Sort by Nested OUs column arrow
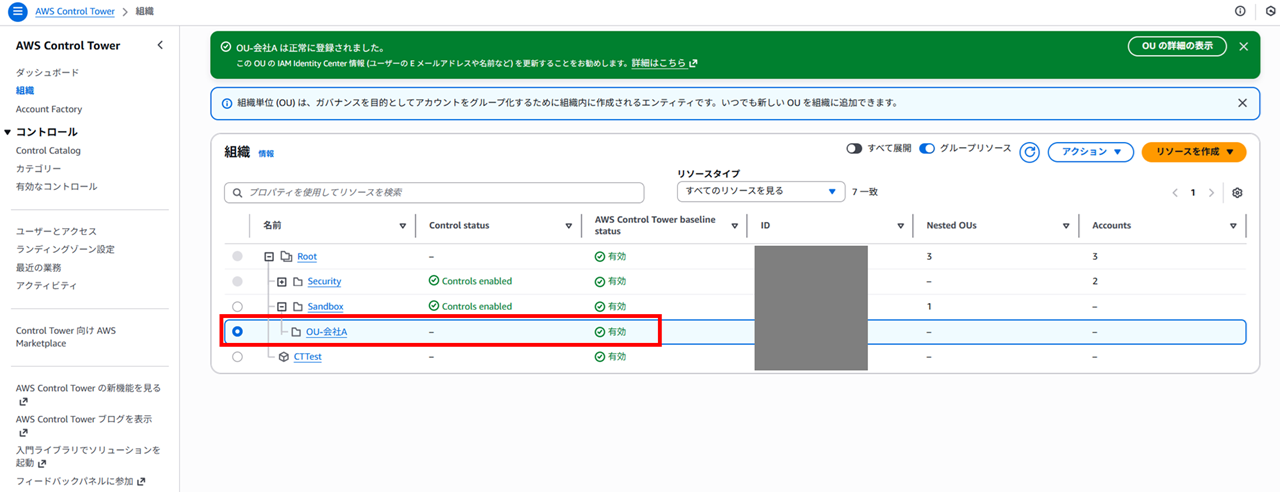Viewport: 1280px width, 492px height. 1067,226
